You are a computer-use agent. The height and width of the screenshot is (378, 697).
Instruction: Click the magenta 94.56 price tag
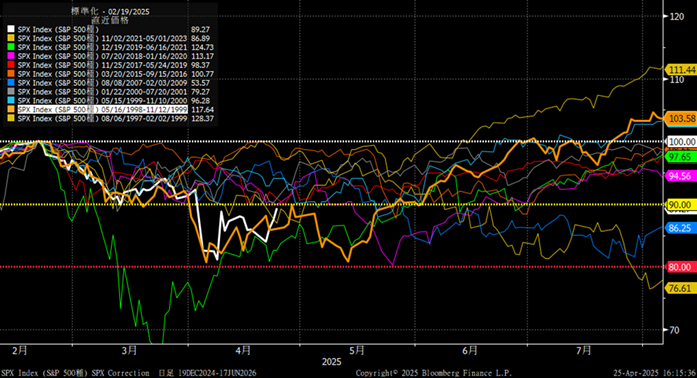click(680, 176)
